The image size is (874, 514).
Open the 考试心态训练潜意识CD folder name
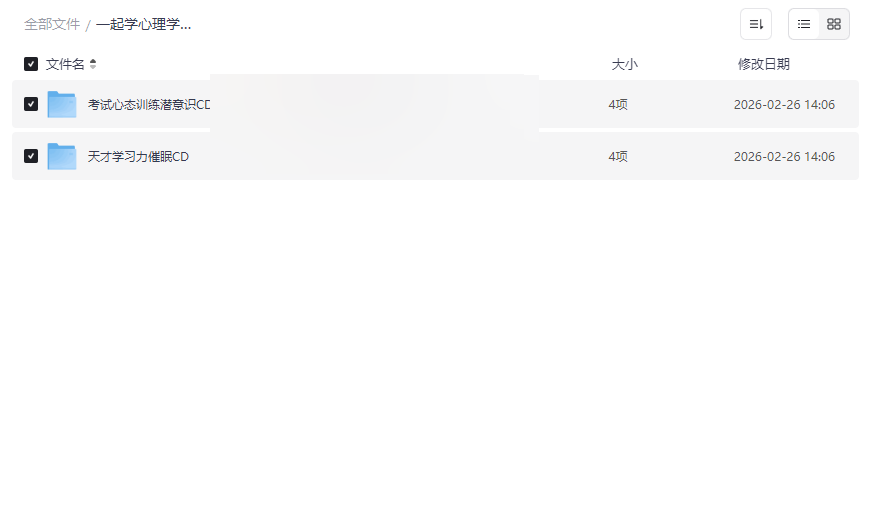tap(149, 104)
